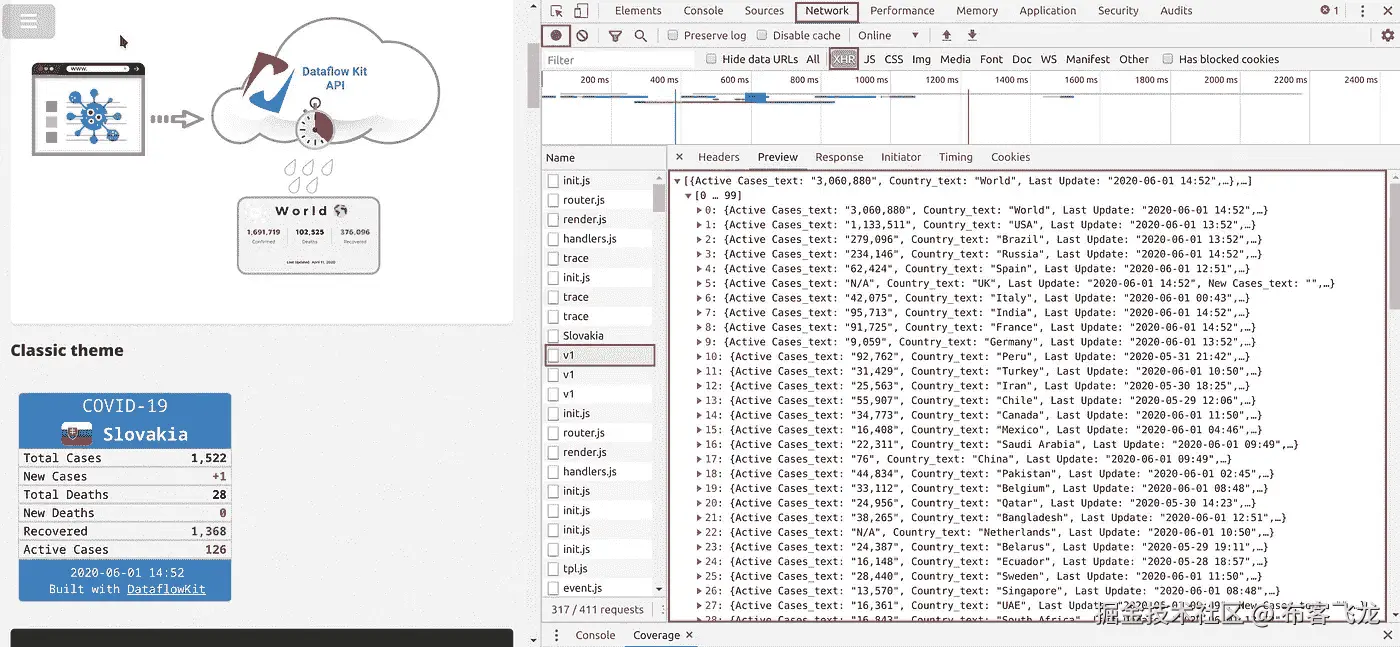Viewport: 1400px width, 647px height.
Task: Toggle the network filter funnel icon
Action: coord(615,35)
